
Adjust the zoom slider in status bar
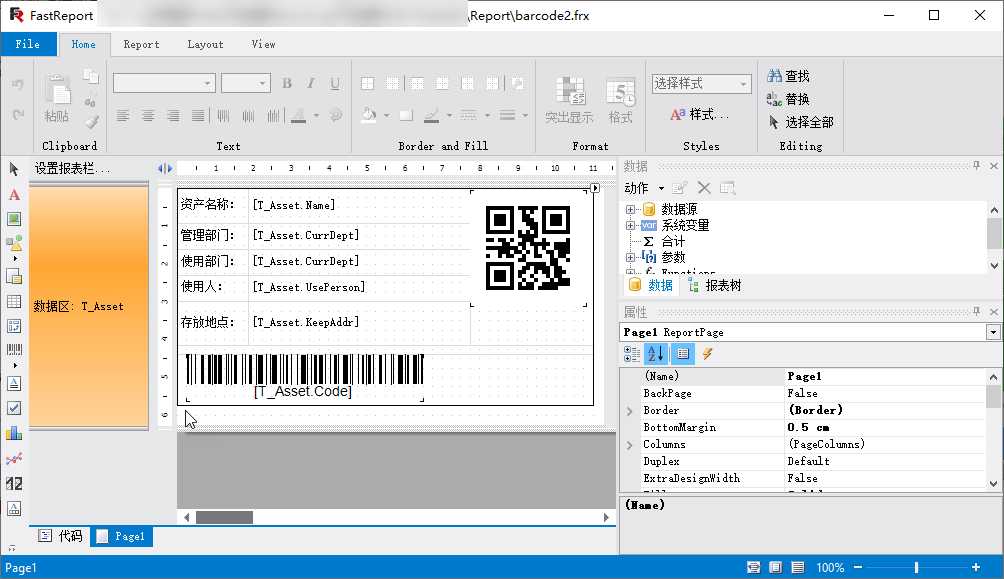click(x=916, y=567)
